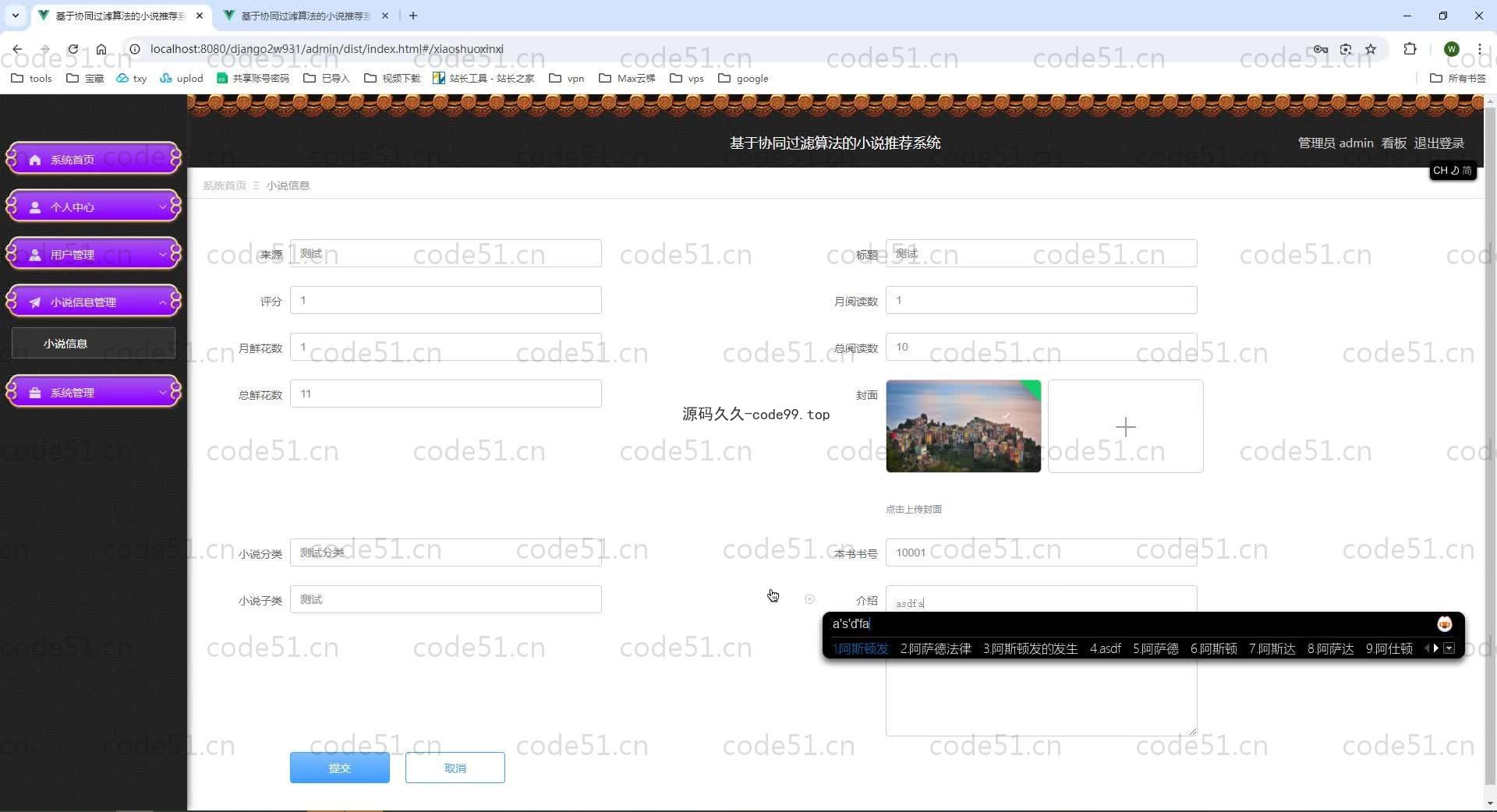The height and width of the screenshot is (812, 1497).
Task: Expand 个人中心 sidebar menu
Action: coord(94,207)
